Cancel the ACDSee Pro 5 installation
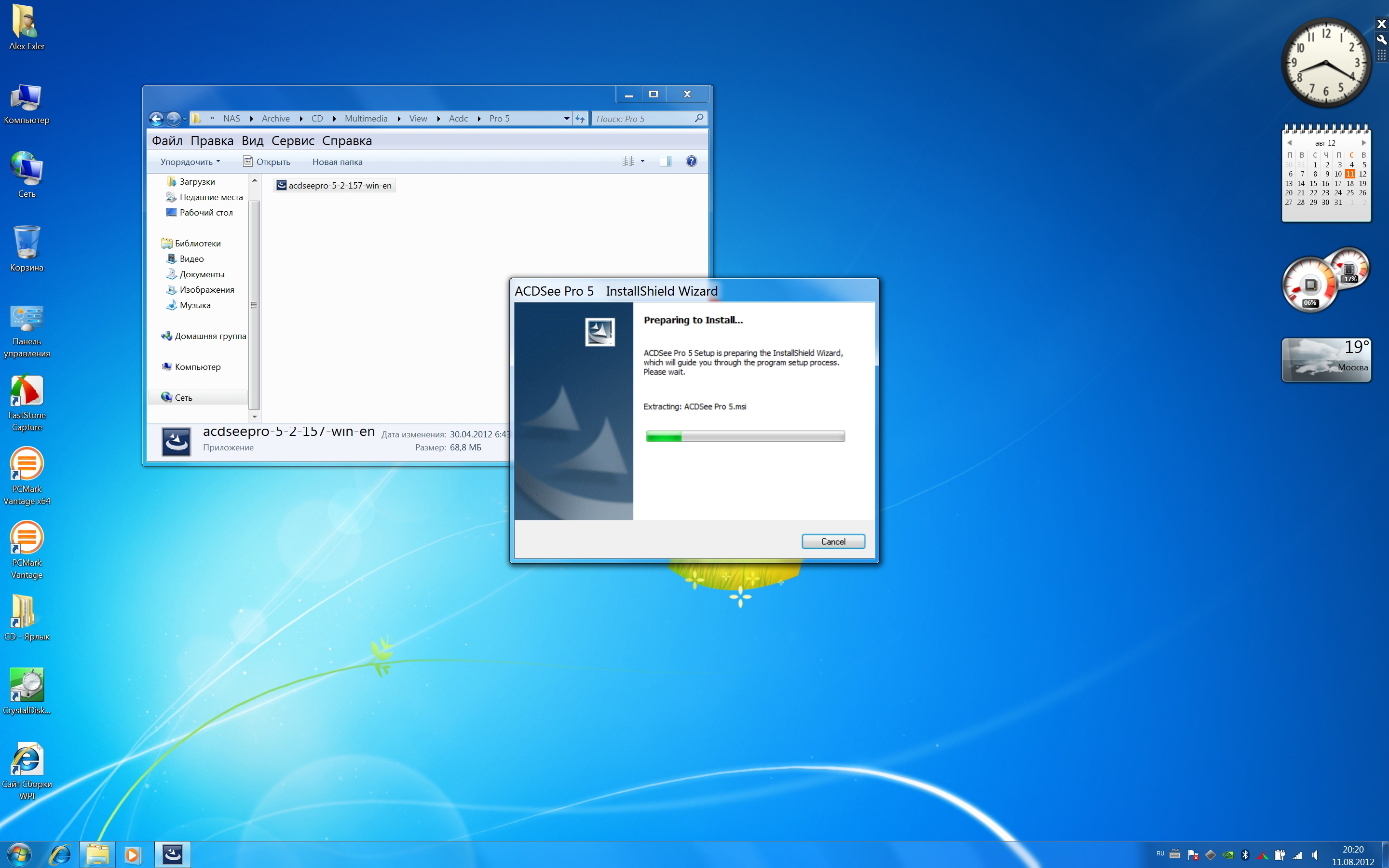The height and width of the screenshot is (868, 1389). (x=833, y=542)
